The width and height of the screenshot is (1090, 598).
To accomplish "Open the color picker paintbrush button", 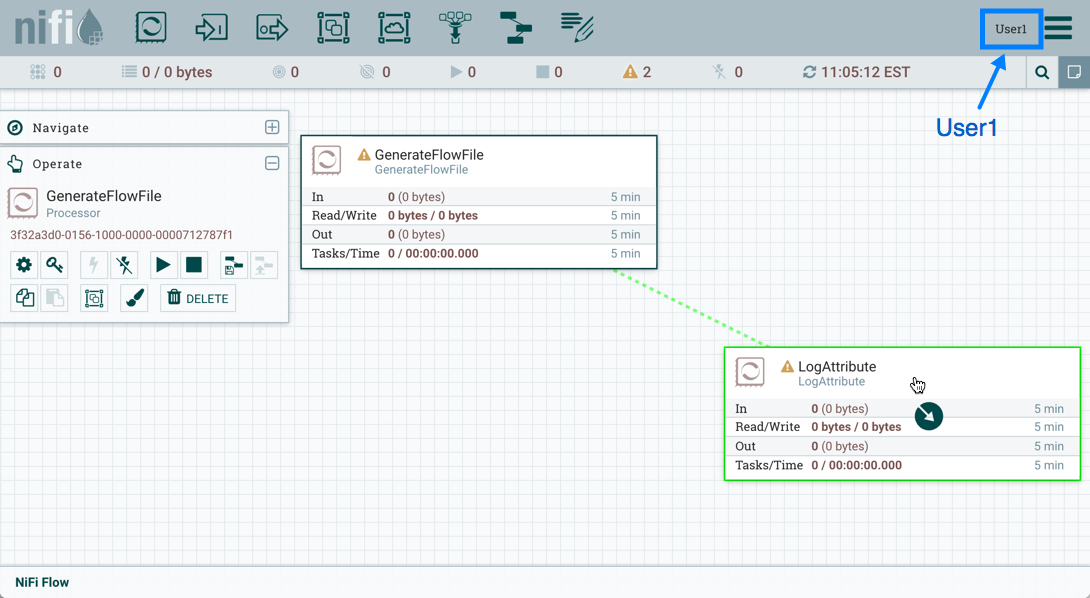I will (135, 298).
